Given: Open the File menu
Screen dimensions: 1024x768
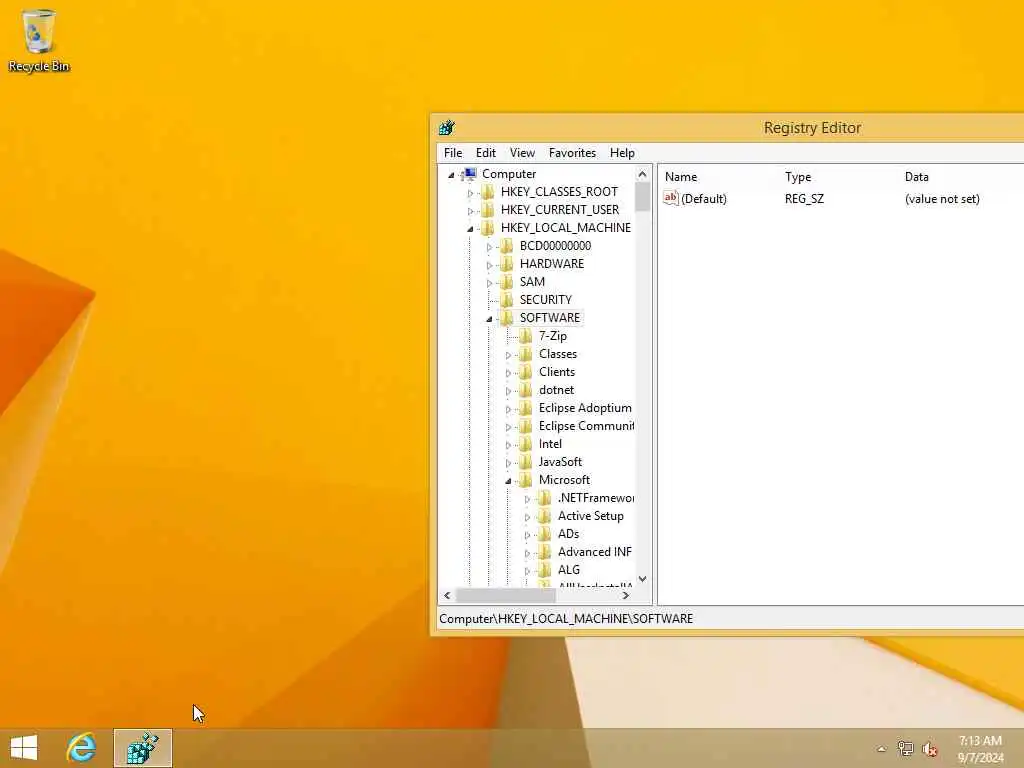Looking at the screenshot, I should [x=453, y=153].
